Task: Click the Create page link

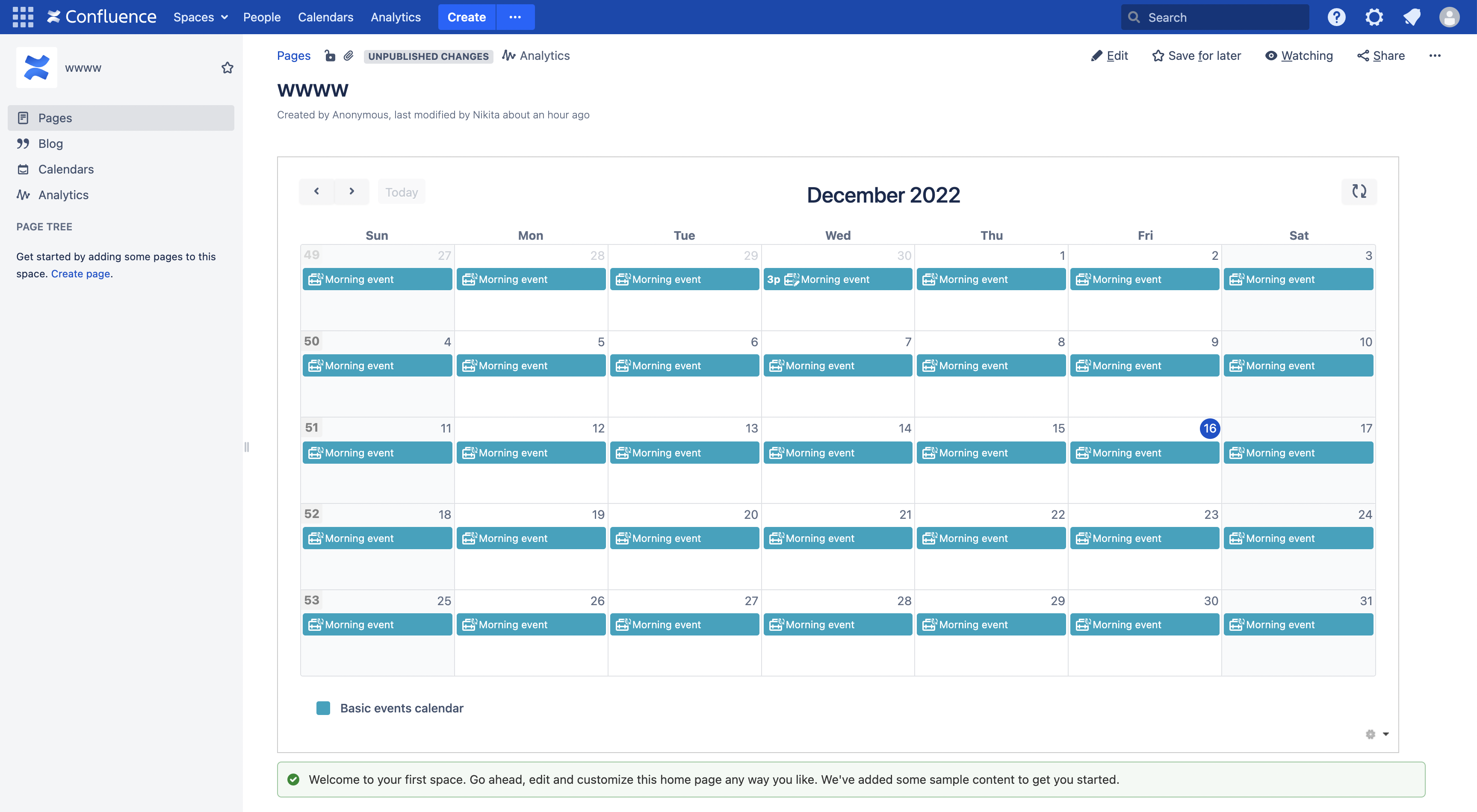Action: click(80, 274)
